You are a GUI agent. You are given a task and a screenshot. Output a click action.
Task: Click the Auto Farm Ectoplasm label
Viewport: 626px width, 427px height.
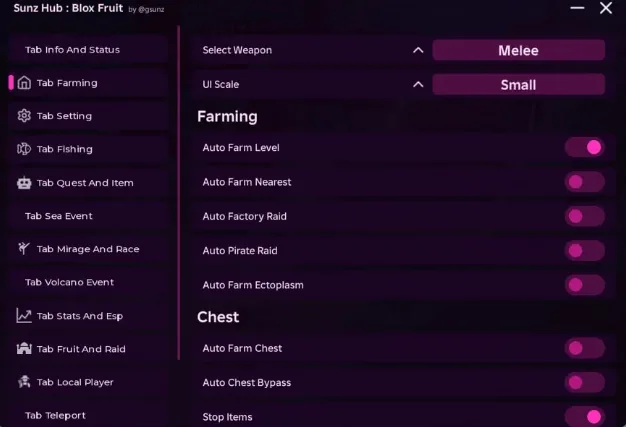click(253, 285)
